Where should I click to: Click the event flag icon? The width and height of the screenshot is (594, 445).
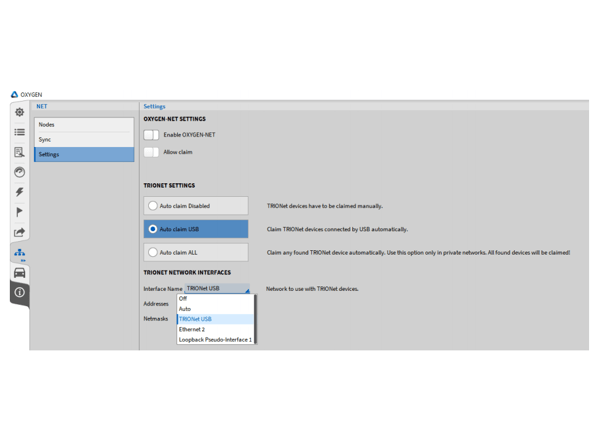coord(20,212)
